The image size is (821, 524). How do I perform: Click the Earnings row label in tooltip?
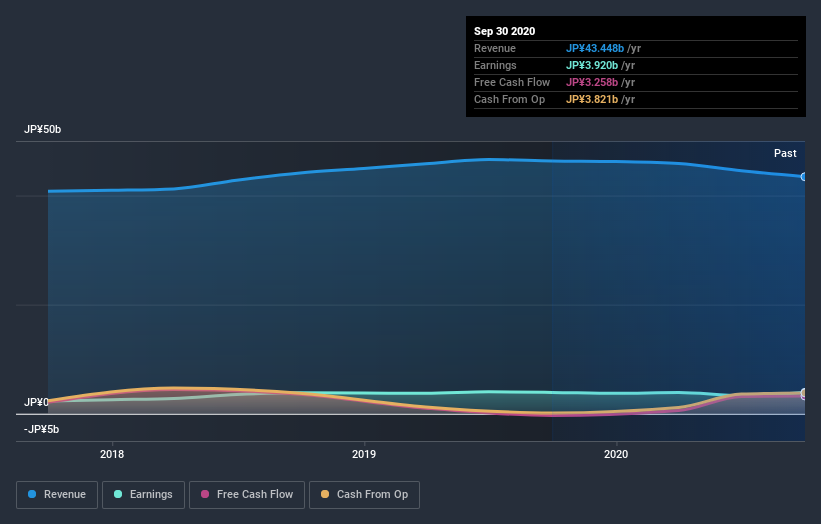[x=495, y=65]
